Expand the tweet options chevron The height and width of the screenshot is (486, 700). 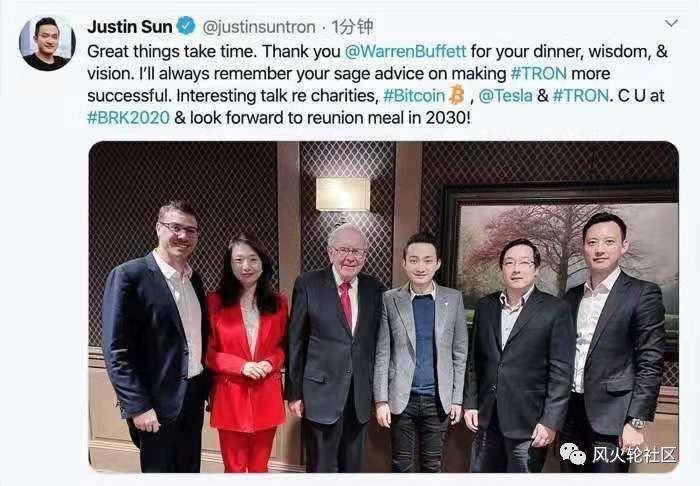click(671, 23)
